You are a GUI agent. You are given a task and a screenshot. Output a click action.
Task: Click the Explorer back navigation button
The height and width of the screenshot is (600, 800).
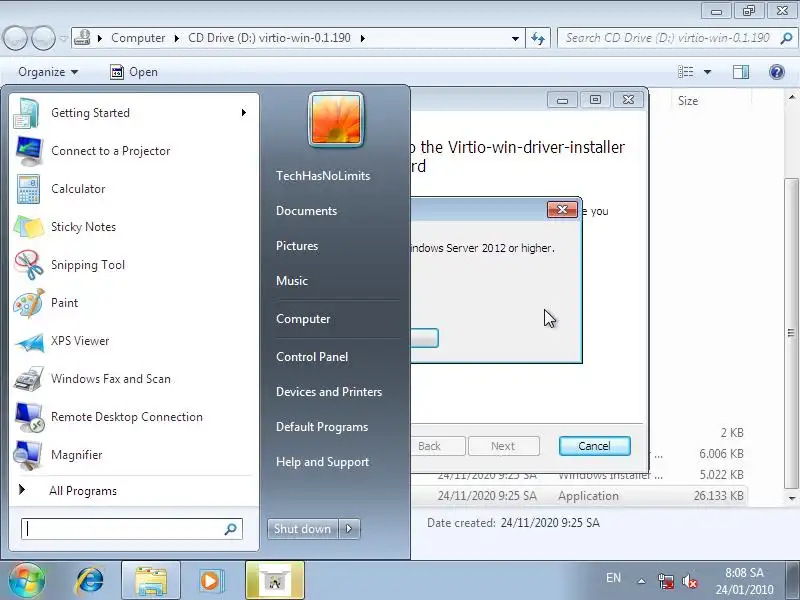pos(16,38)
